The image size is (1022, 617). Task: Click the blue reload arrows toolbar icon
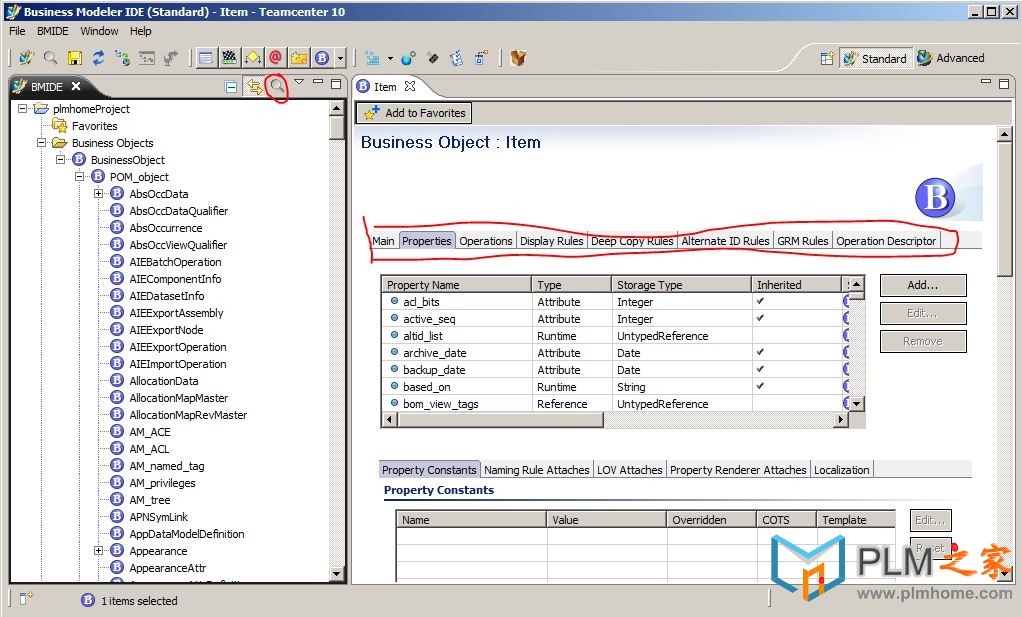tap(98, 58)
